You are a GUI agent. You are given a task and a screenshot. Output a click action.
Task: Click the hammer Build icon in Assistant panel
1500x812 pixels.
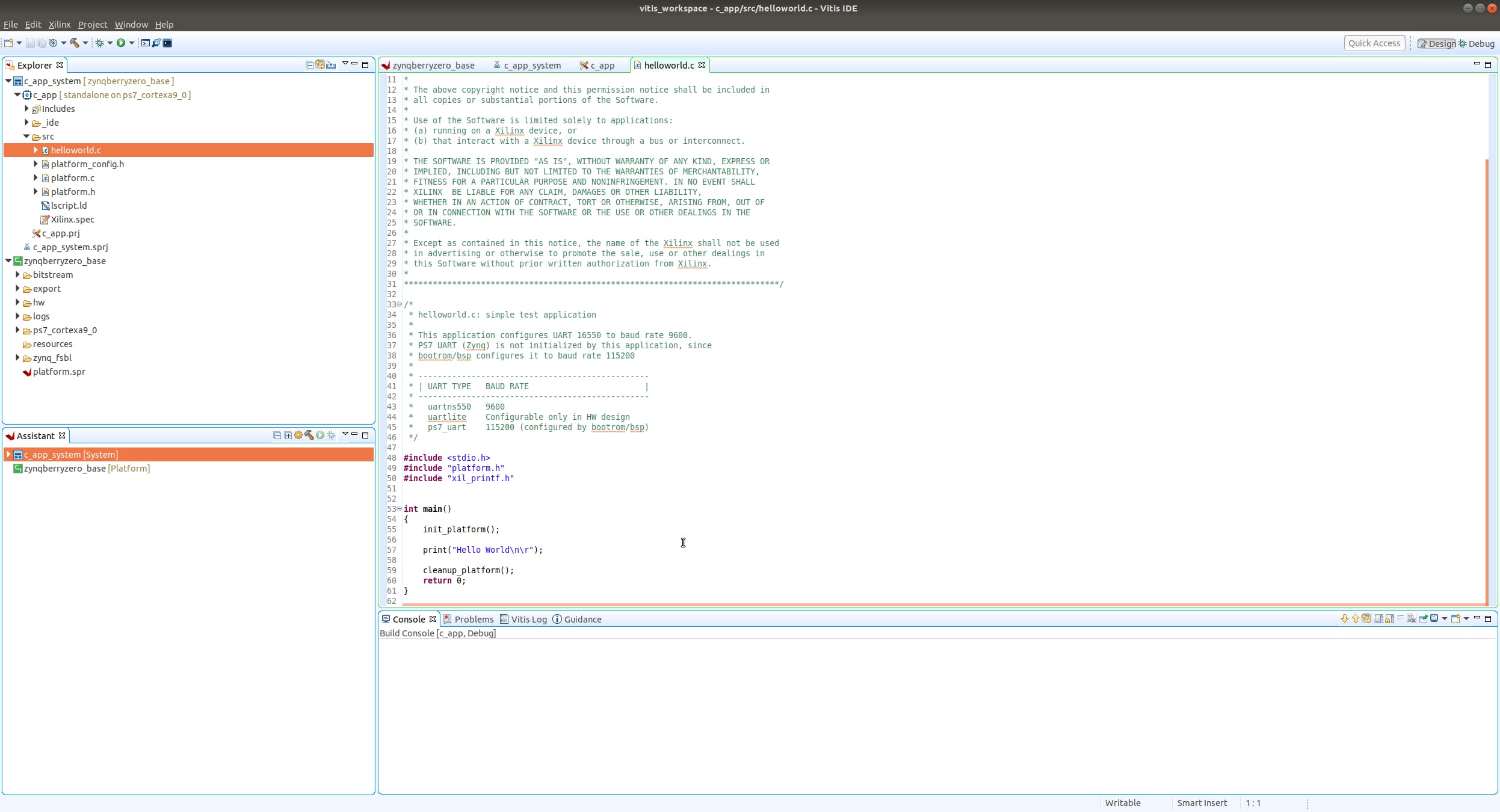(x=309, y=435)
